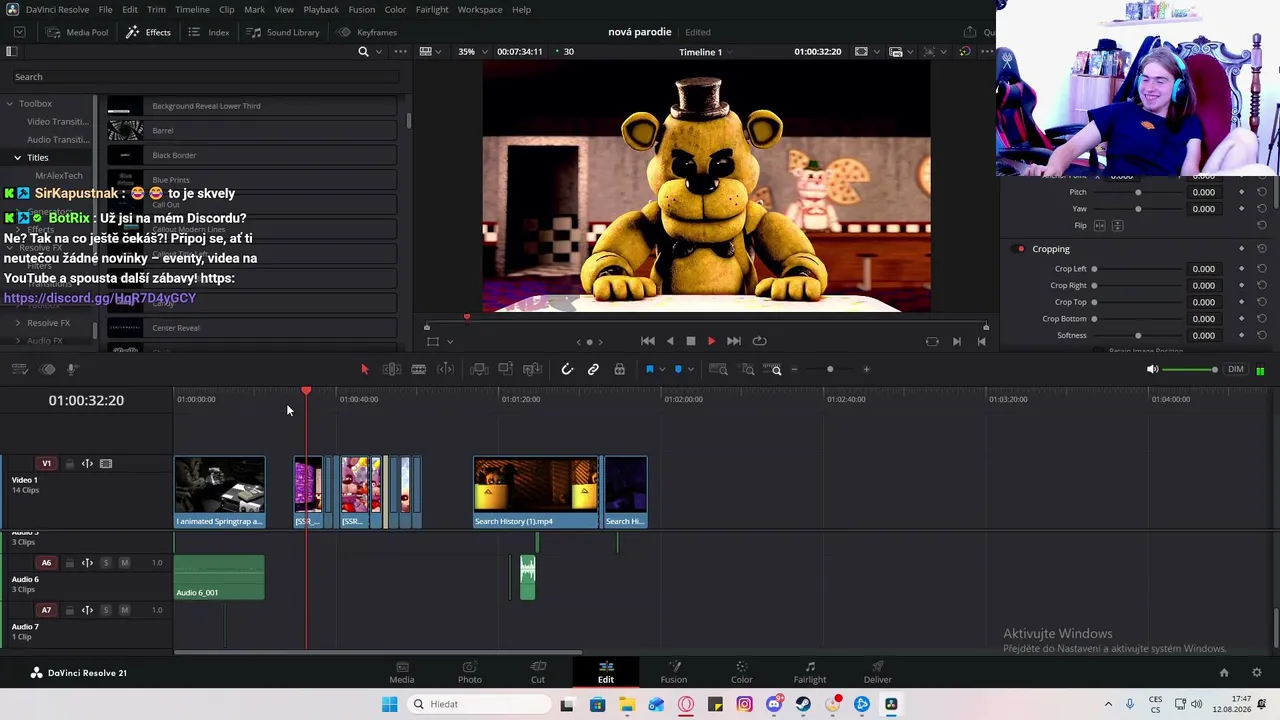Open the Discord invite link in chat
This screenshot has width=1280, height=720.
[x=100, y=298]
